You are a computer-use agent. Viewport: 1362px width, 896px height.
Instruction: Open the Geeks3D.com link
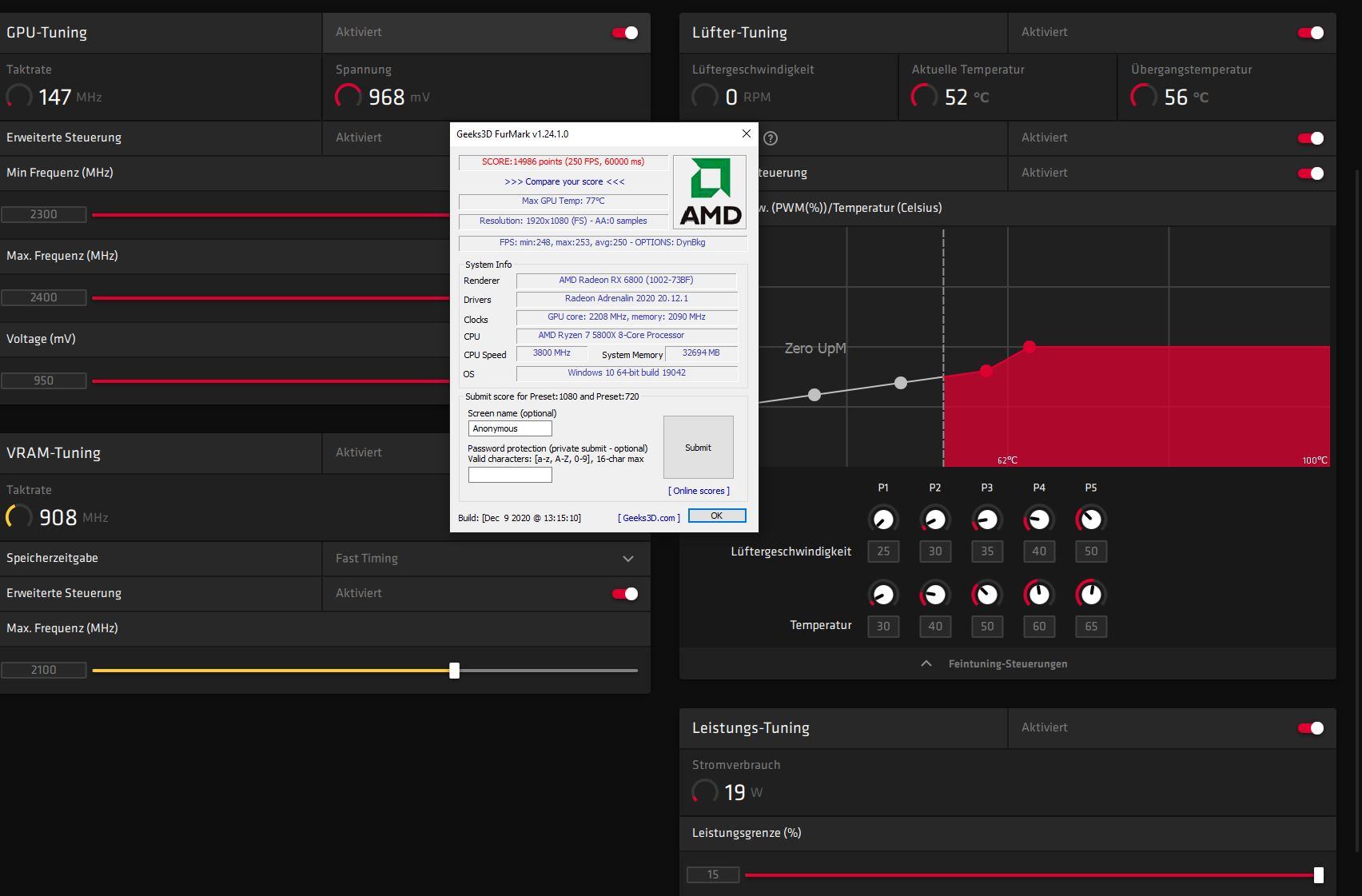pos(649,518)
